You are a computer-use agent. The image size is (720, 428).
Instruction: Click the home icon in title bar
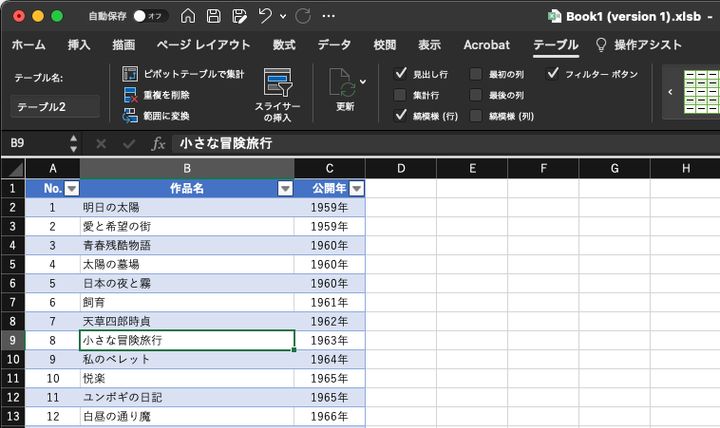point(188,16)
